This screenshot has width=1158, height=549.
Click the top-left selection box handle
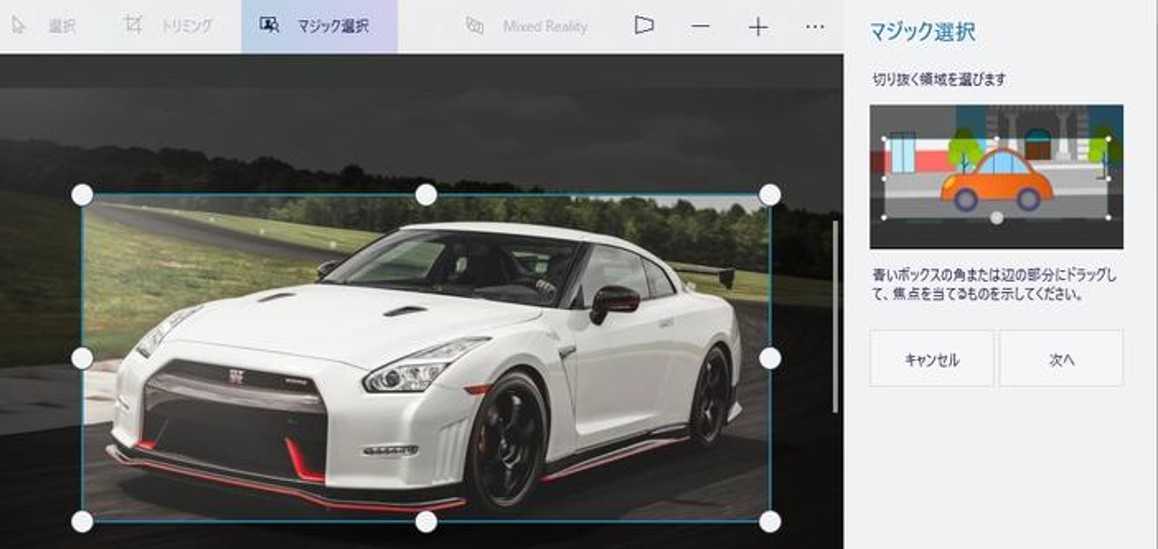point(82,194)
